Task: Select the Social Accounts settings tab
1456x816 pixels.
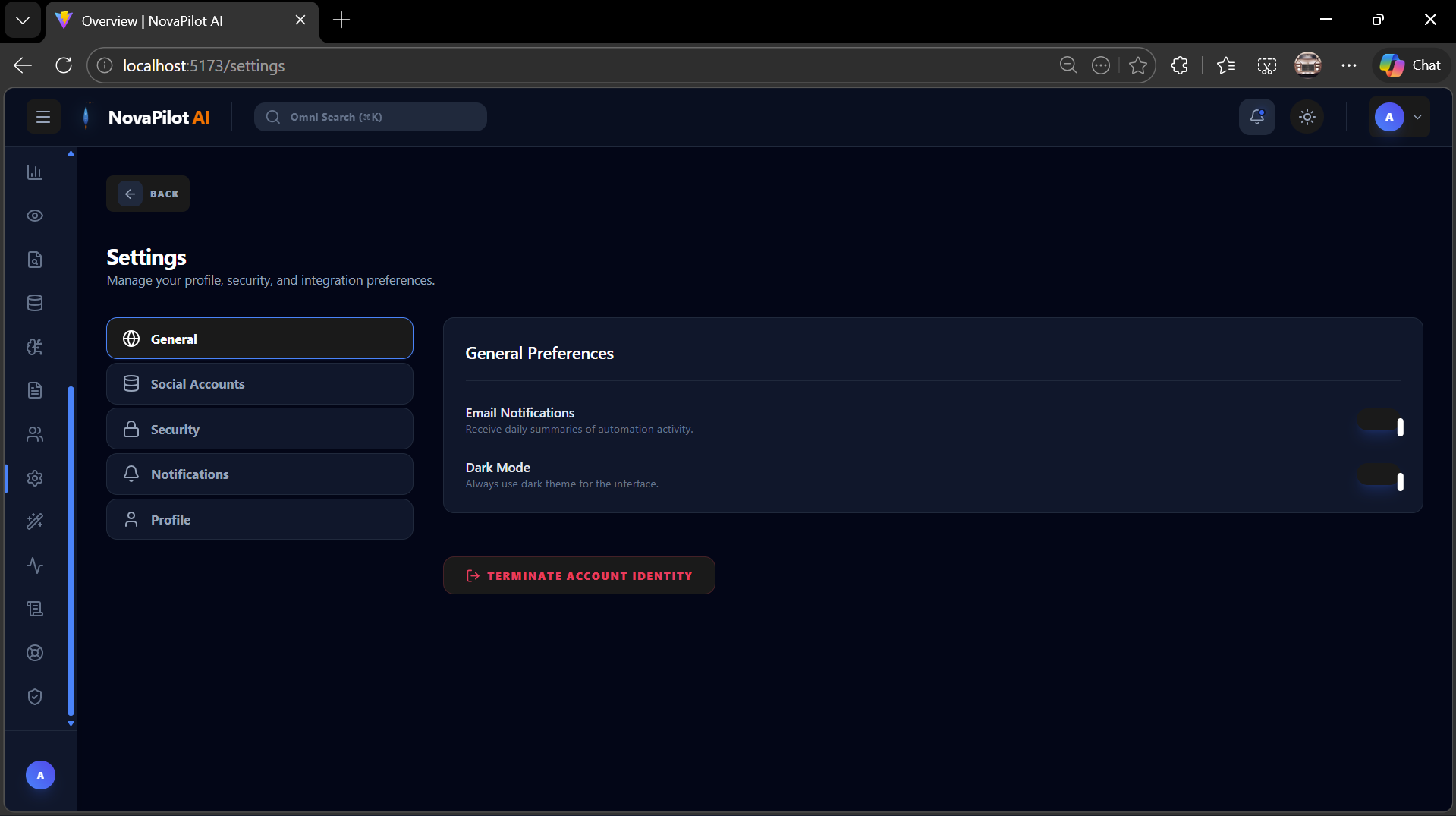Action: (259, 383)
